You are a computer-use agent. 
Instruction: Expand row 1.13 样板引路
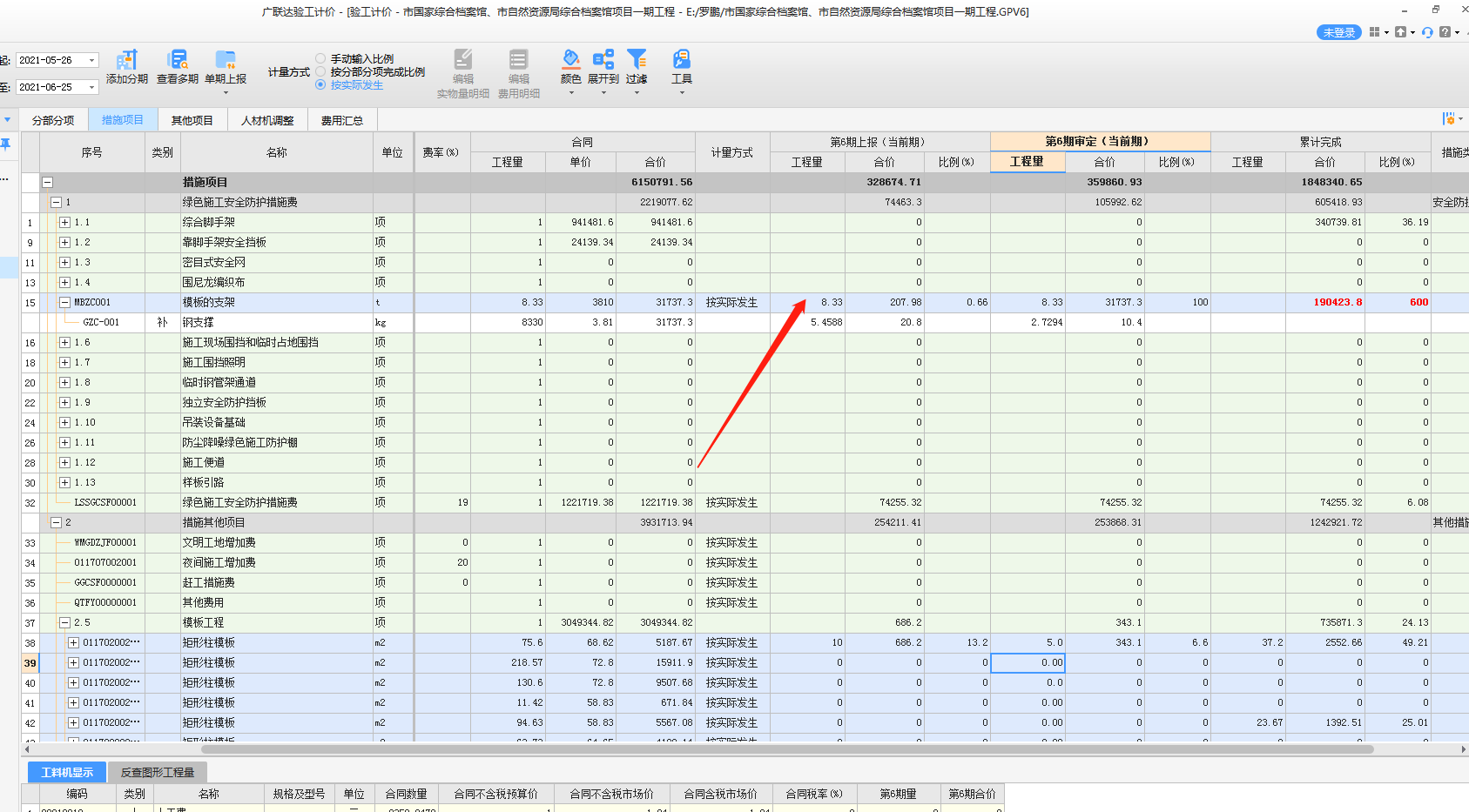[64, 483]
